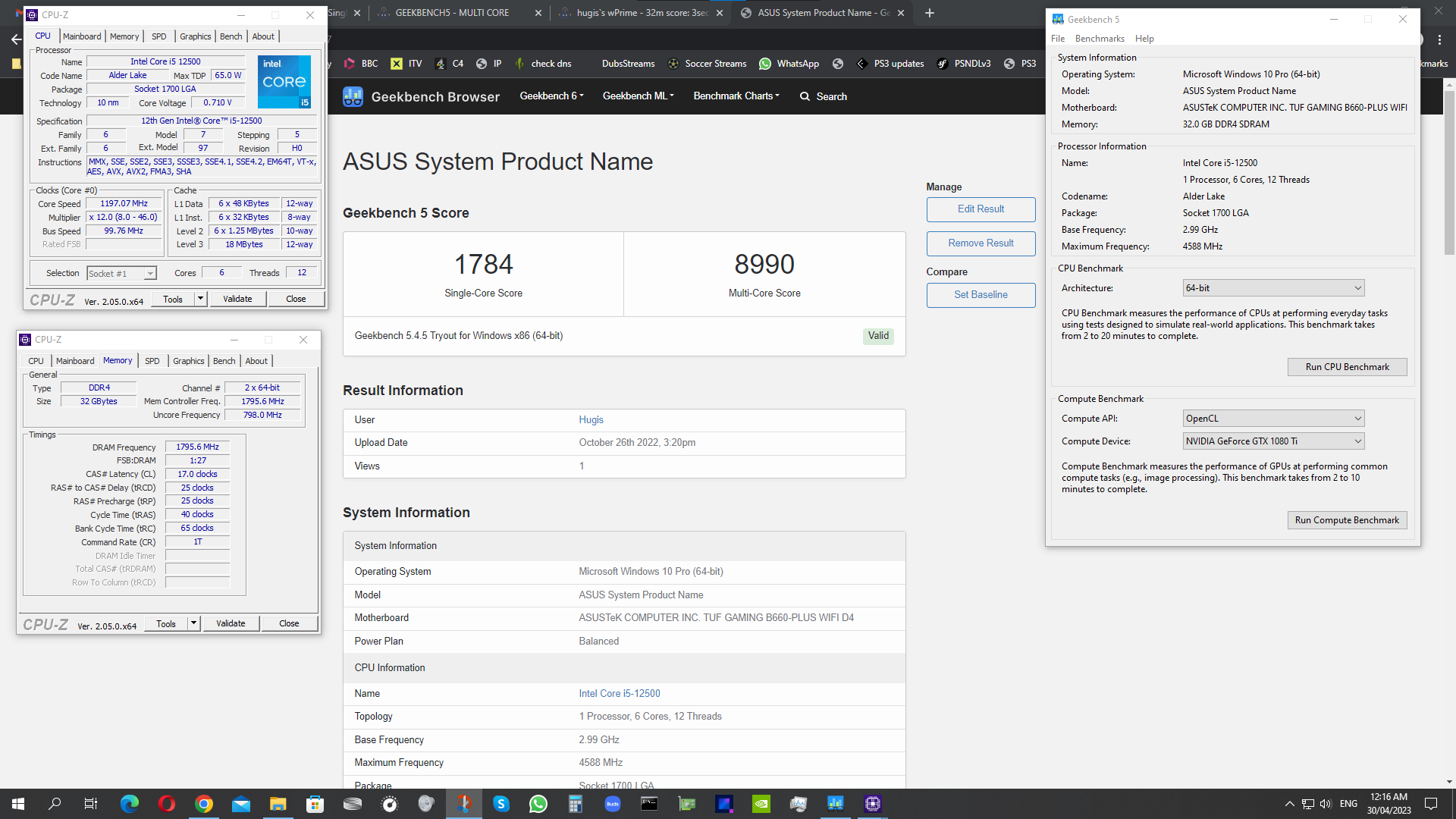Switch to CPU-Z on the taskbar

(873, 804)
